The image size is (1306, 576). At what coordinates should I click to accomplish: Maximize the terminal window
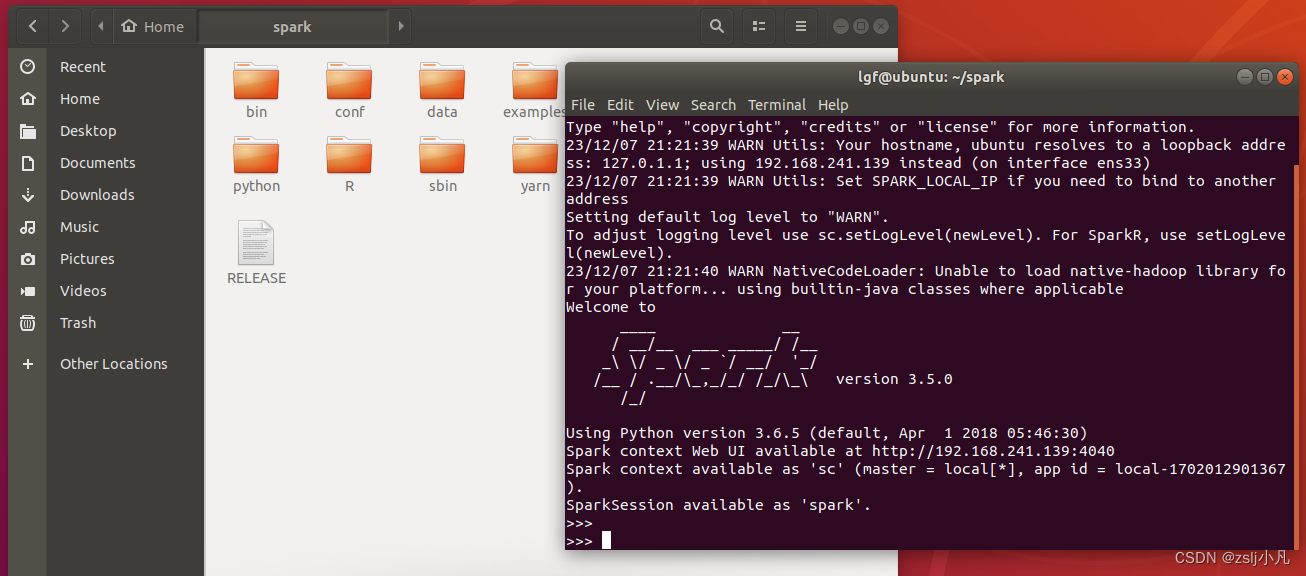pyautogui.click(x=1264, y=77)
